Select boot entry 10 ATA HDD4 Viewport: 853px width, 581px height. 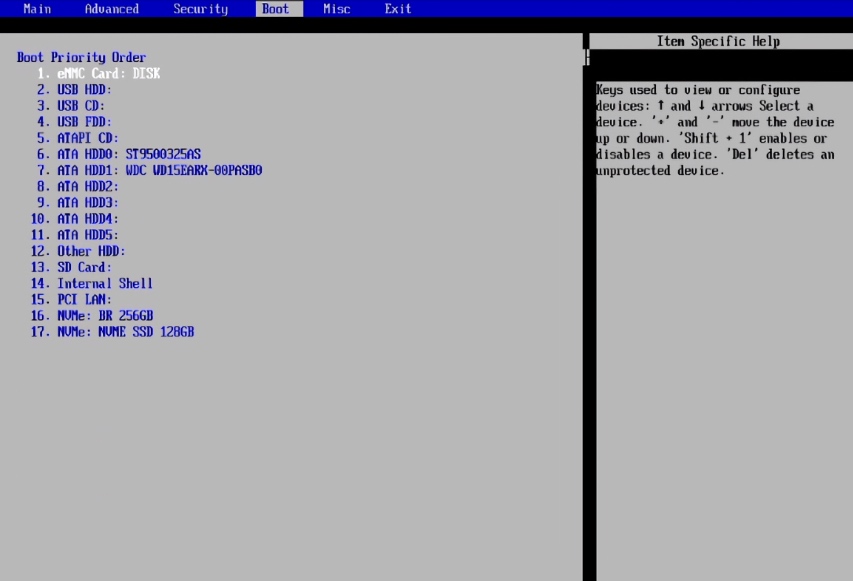(75, 219)
